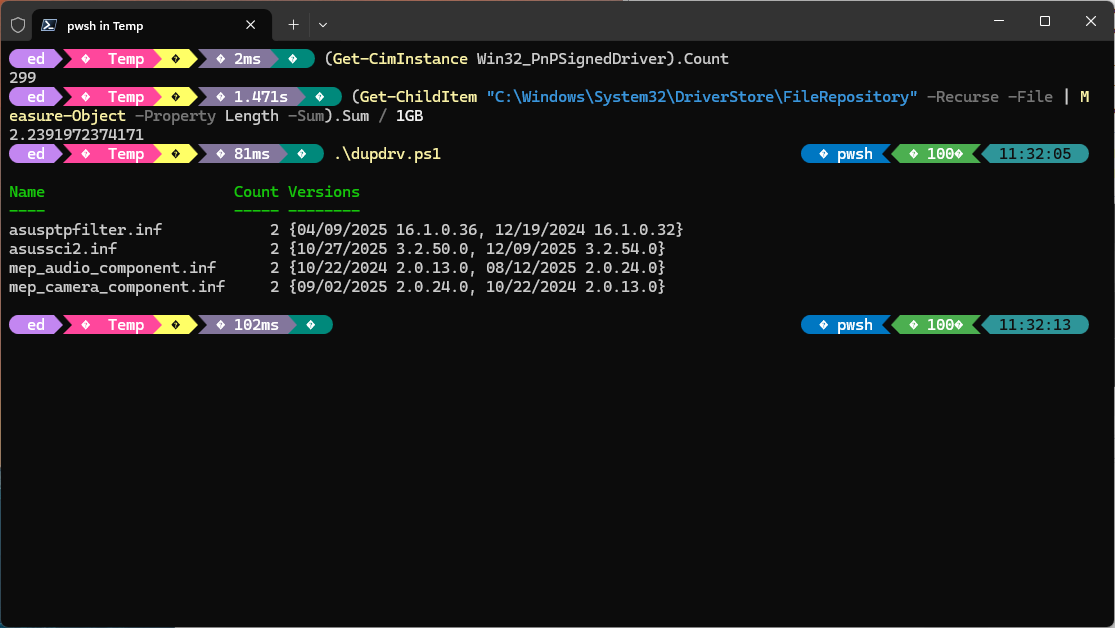Click the shield icon in the title bar
Viewport: 1115px width, 628px height.
(18, 23)
